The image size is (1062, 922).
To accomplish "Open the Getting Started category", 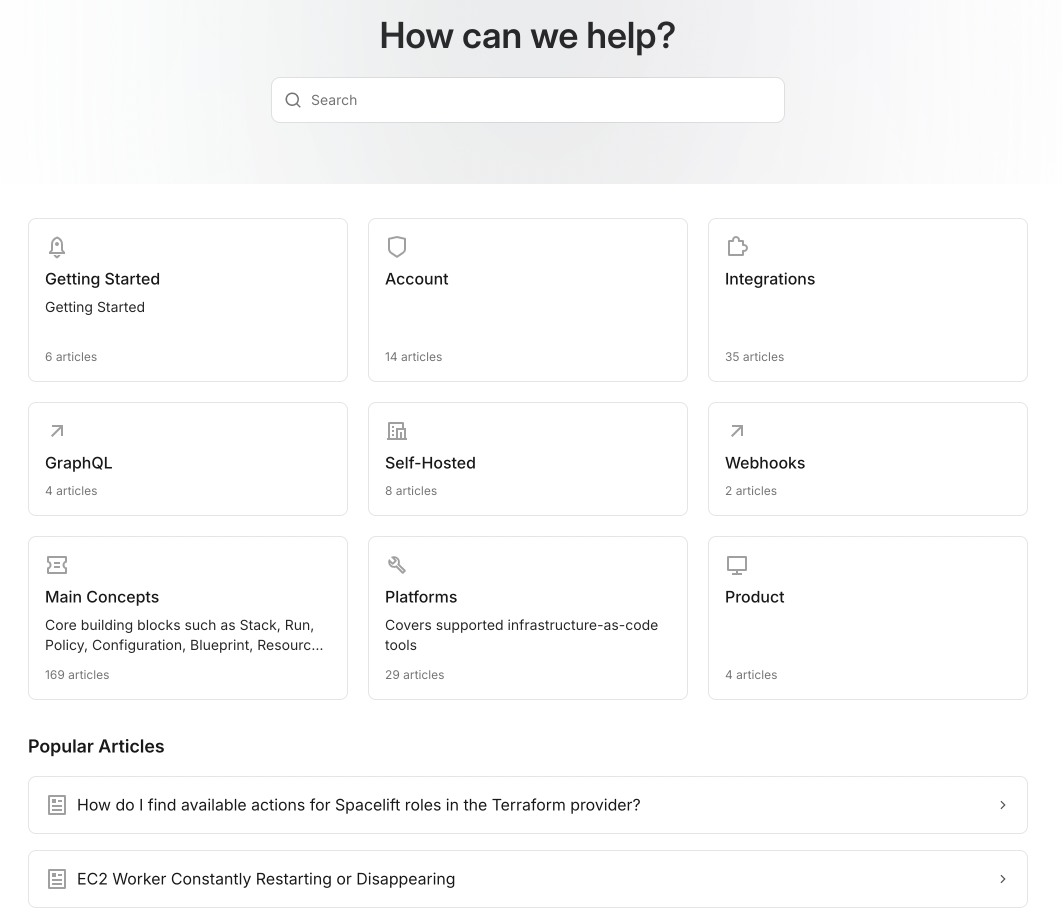I will [x=188, y=299].
